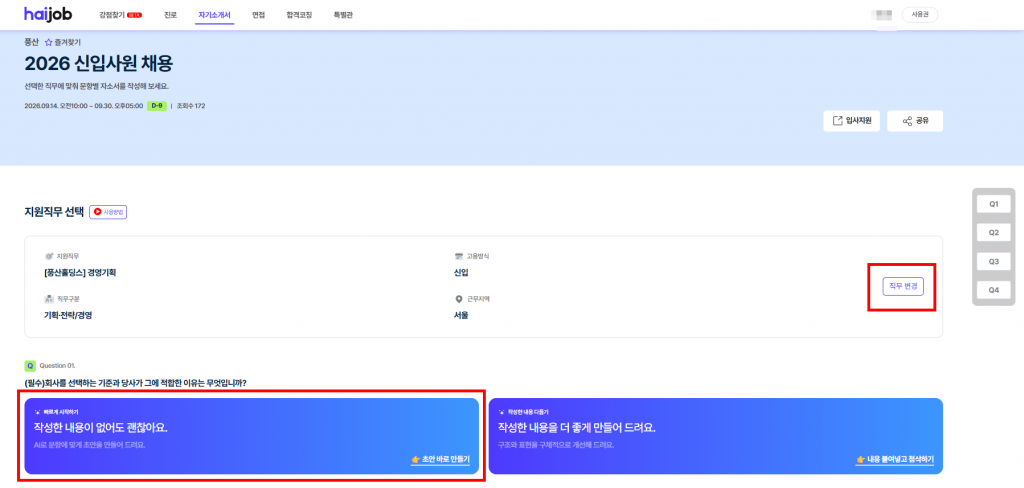Click the 지원직무 target icon
1024x488 pixels.
(48, 256)
